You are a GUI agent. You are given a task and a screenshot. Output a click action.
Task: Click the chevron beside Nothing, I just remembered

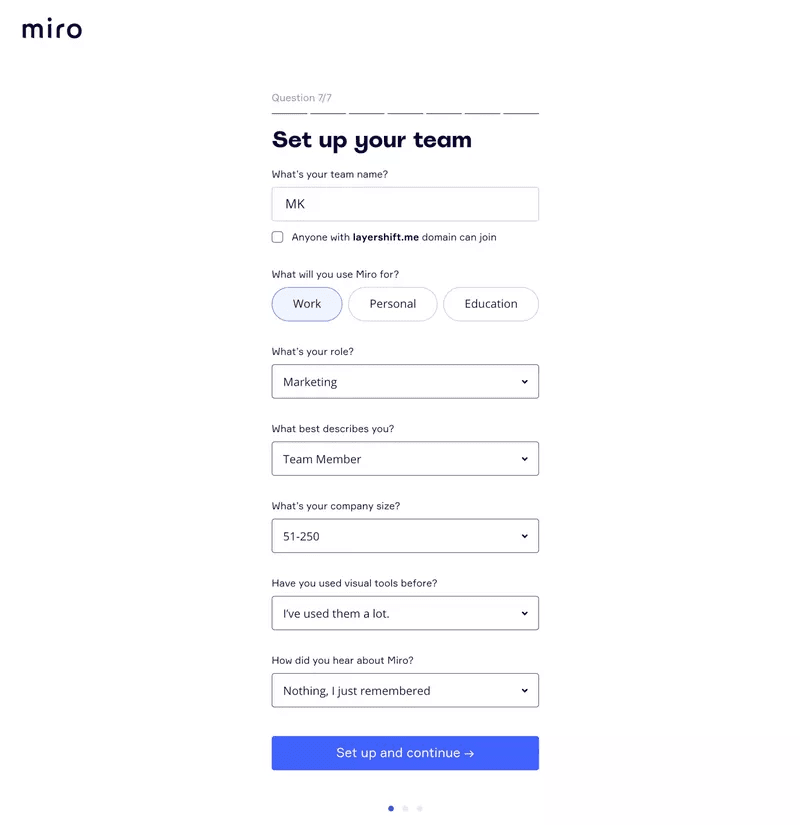coord(524,690)
